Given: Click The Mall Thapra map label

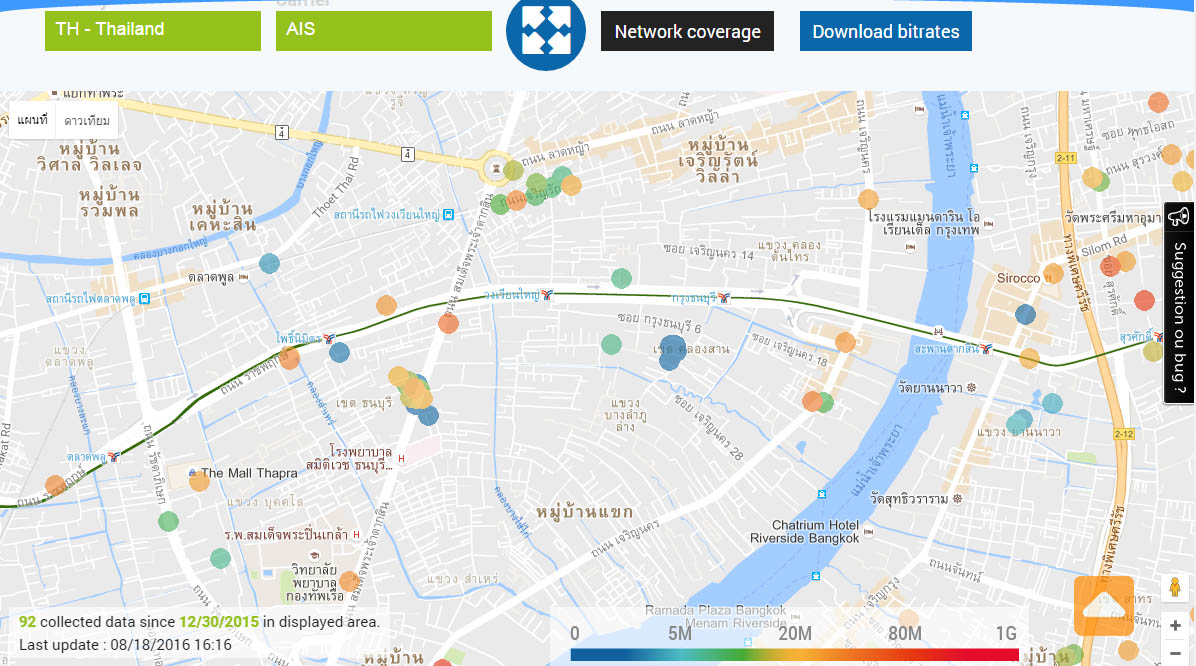Looking at the screenshot, I should click(249, 473).
